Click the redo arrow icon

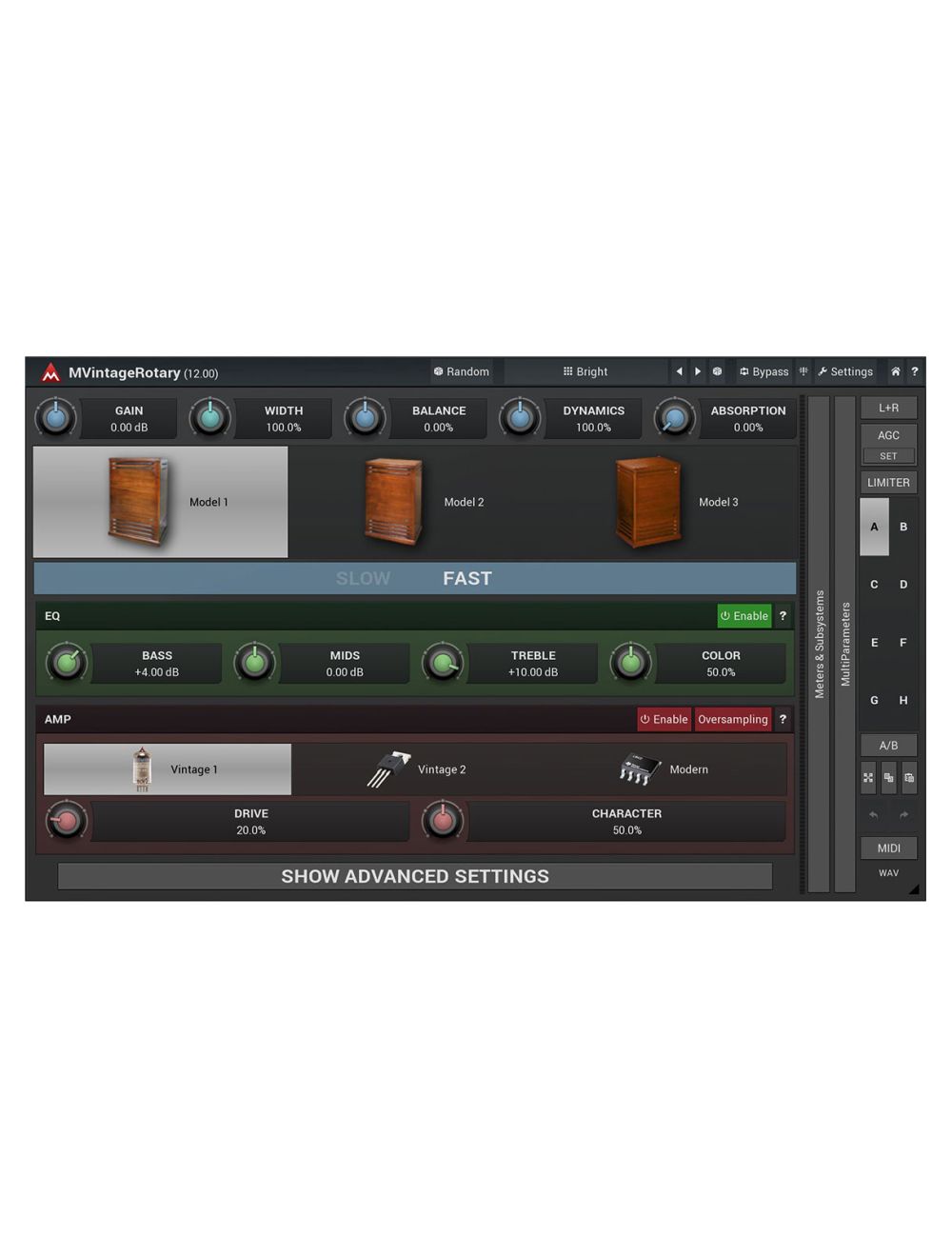point(904,815)
